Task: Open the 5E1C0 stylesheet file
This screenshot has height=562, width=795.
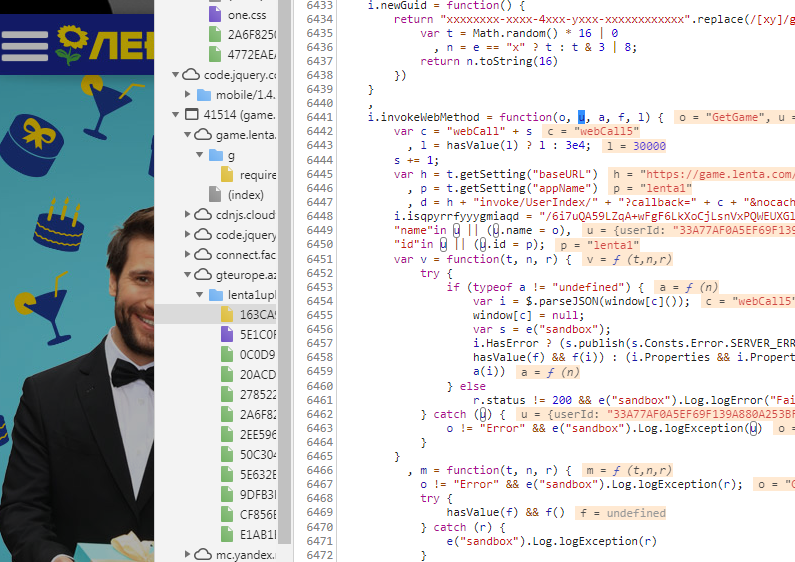Action: coord(258,335)
